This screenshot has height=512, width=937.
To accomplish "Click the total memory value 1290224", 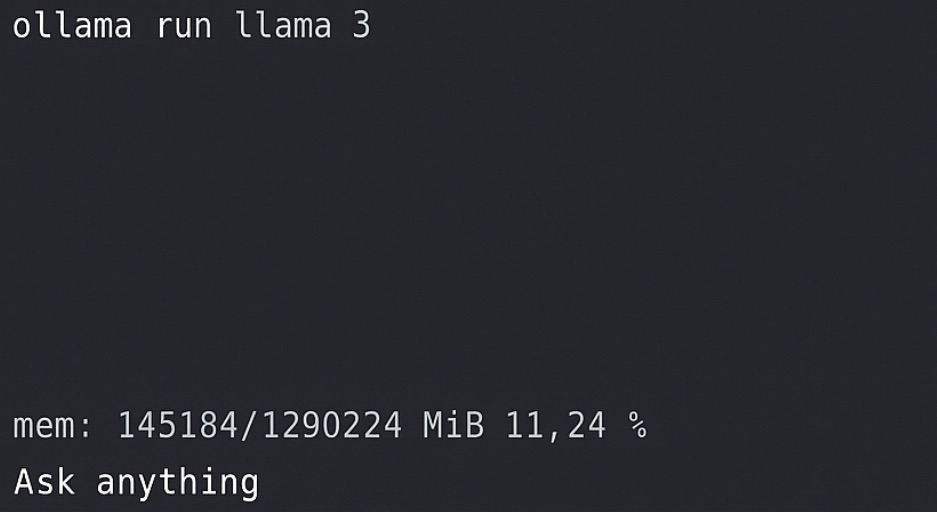I will click(332, 425).
